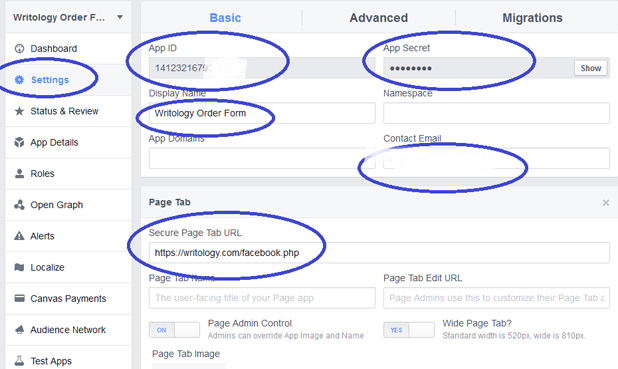Go to App Details page
Viewport: 618px width, 369px height.
click(68, 142)
